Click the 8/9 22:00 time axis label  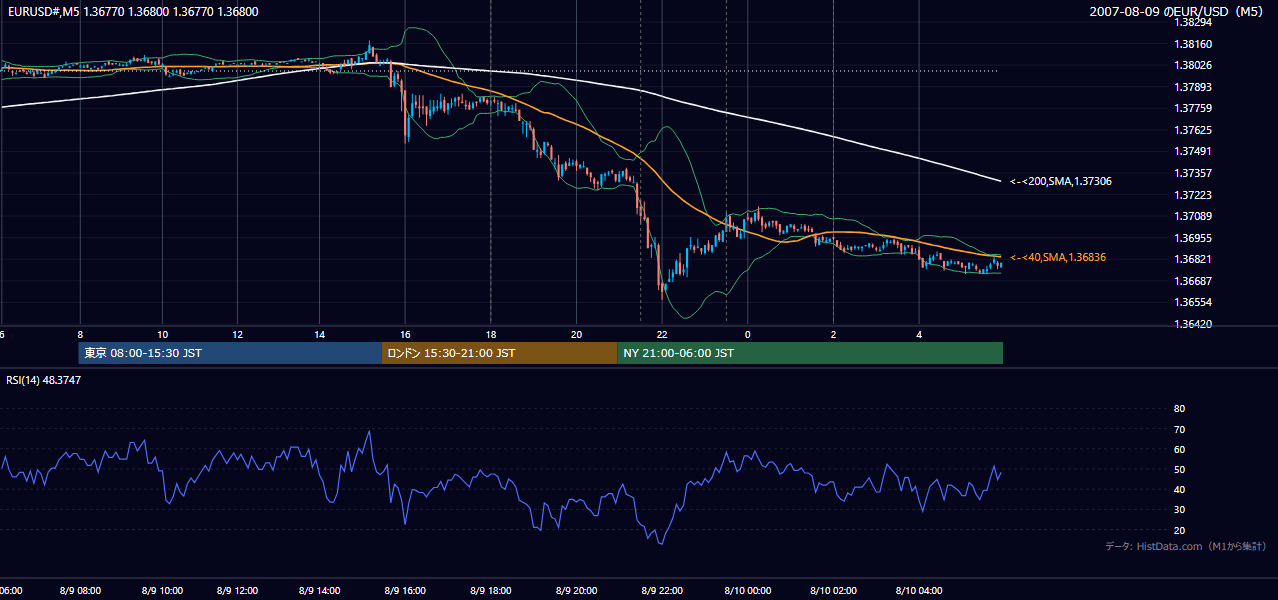tap(662, 590)
